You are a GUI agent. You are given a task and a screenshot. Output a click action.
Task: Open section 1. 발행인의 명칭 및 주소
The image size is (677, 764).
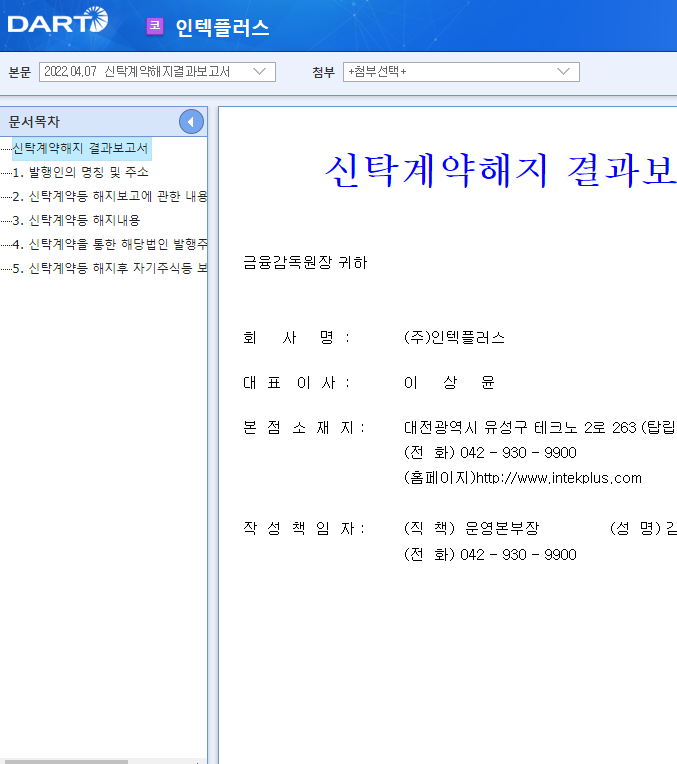[x=80, y=172]
